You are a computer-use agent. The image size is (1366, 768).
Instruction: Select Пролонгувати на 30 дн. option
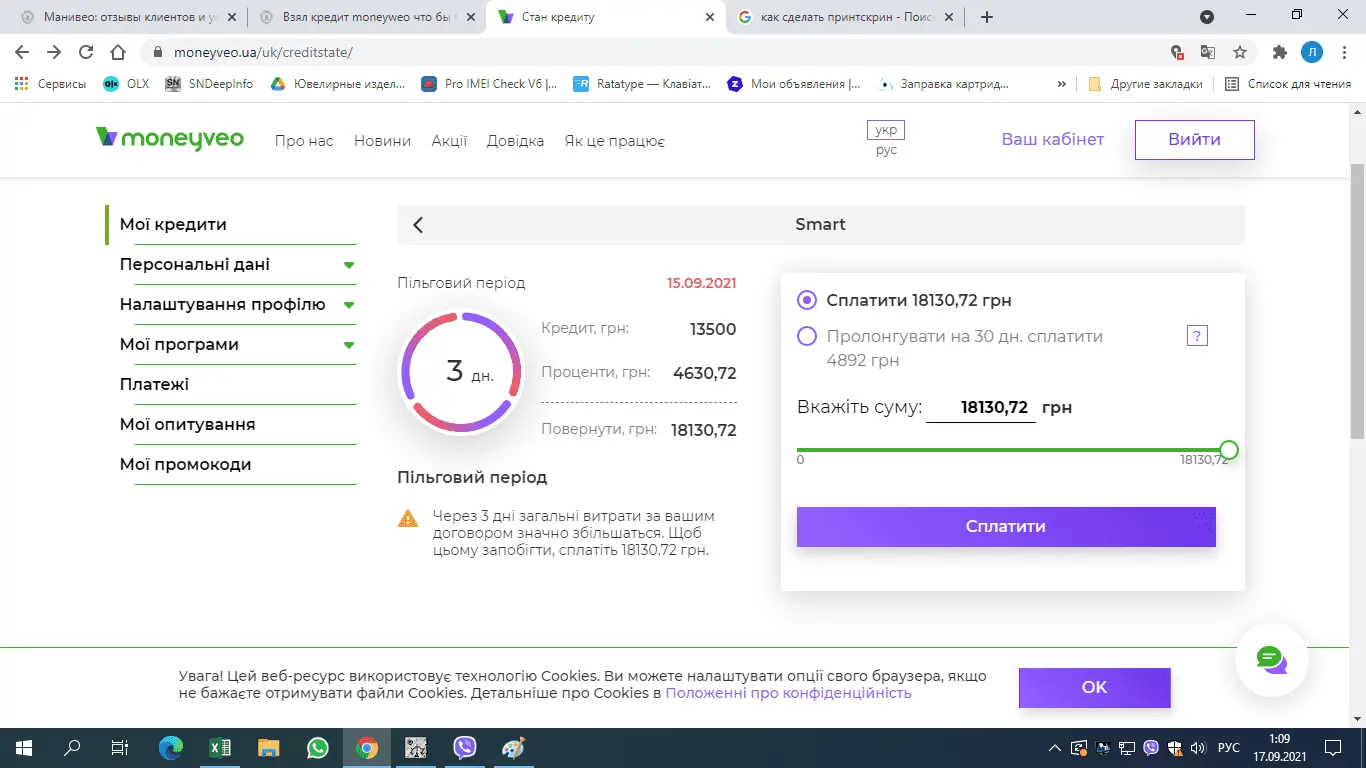click(807, 336)
